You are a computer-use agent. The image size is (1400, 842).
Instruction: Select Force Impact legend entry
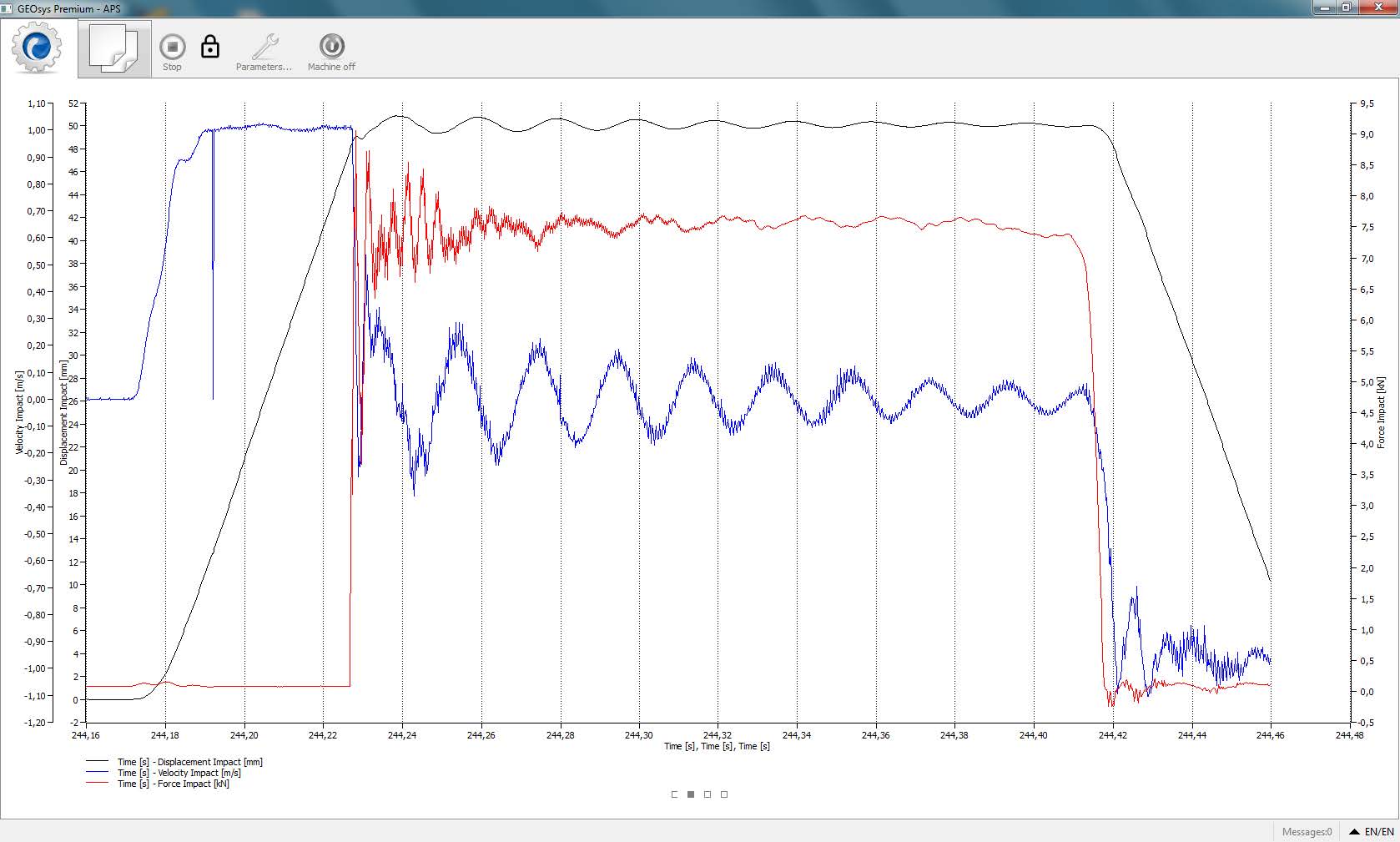point(174,784)
